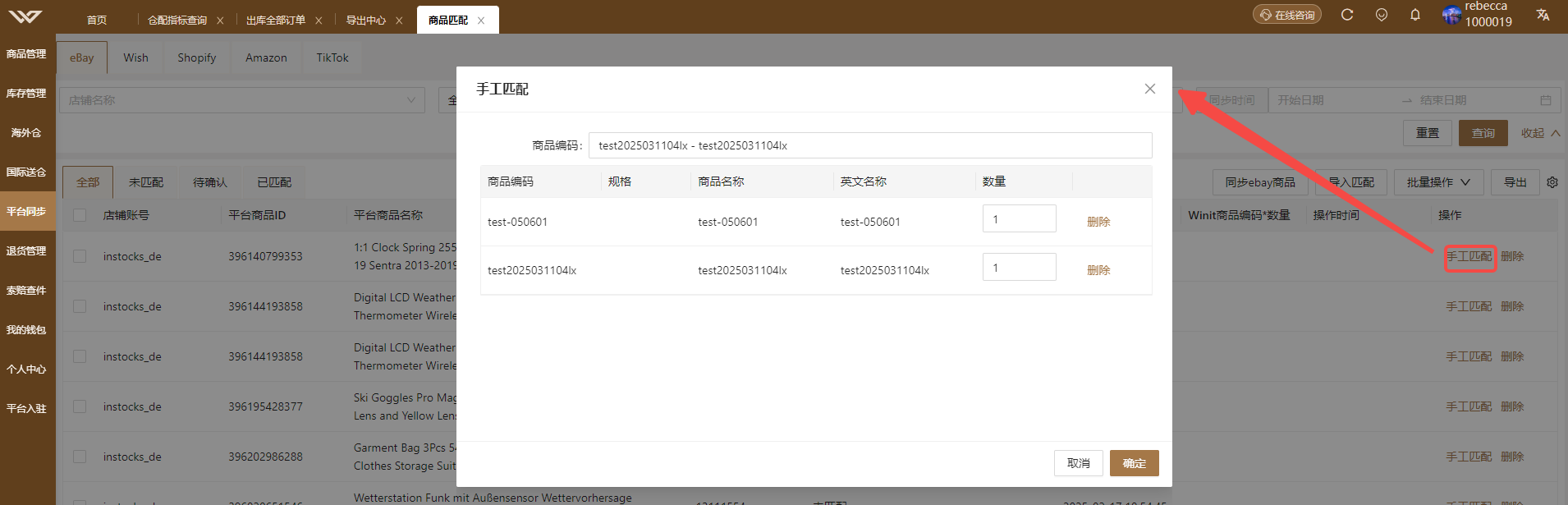Image resolution: width=1568 pixels, height=505 pixels.
Task: Delete the test2025031104lx row in dialog
Action: click(x=1098, y=270)
